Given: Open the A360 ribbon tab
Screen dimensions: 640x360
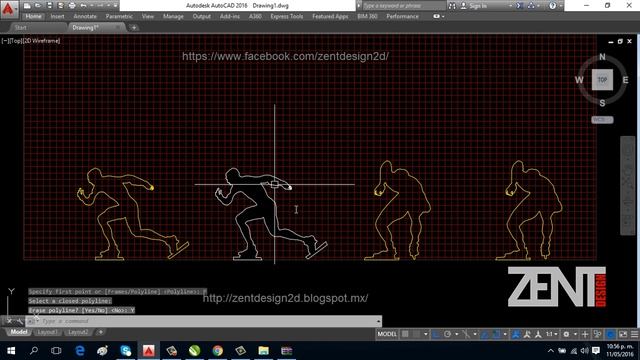Looking at the screenshot, I should pyautogui.click(x=255, y=16).
